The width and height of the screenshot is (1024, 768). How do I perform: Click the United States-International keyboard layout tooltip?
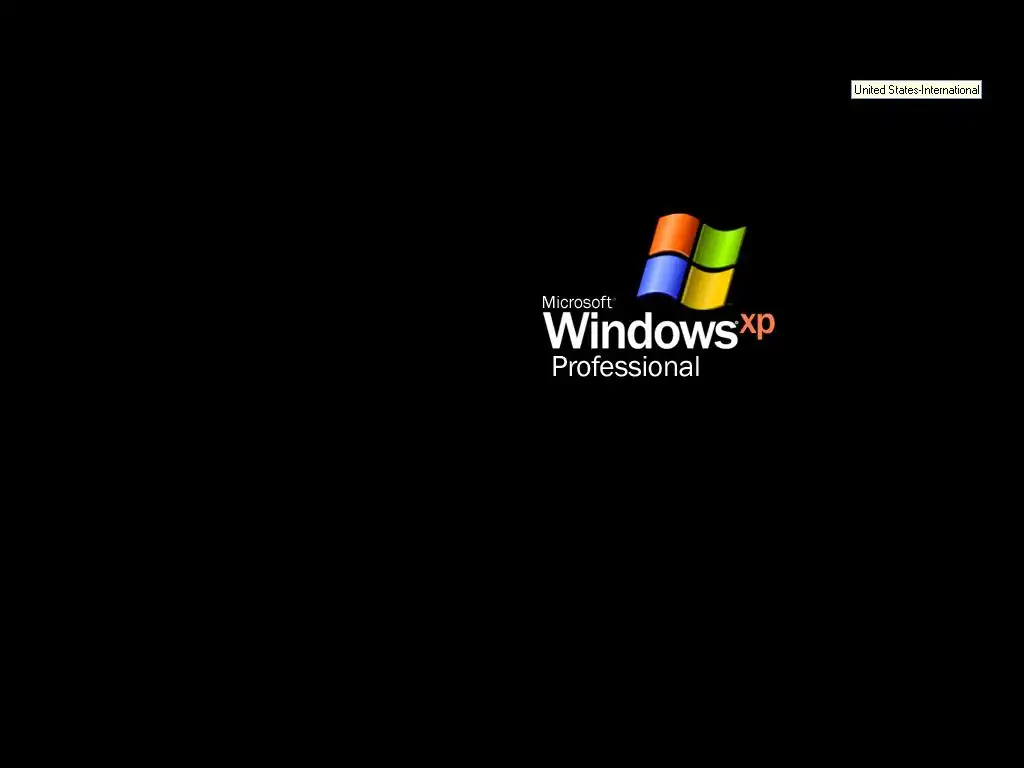point(916,90)
